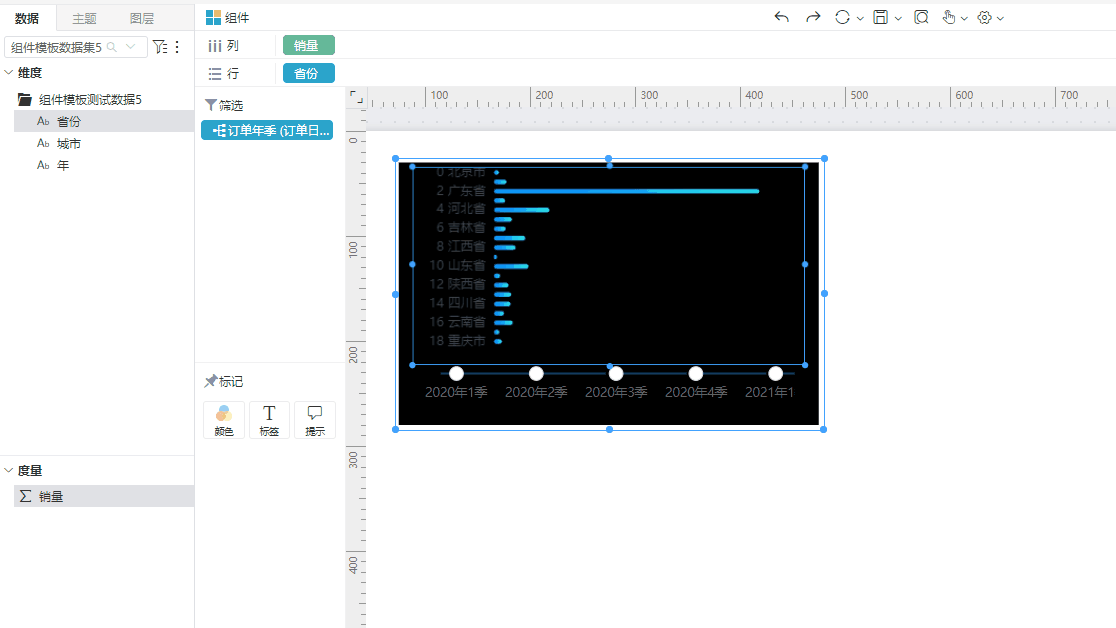The image size is (1116, 628).
Task: Click the settings gear icon
Action: click(984, 18)
